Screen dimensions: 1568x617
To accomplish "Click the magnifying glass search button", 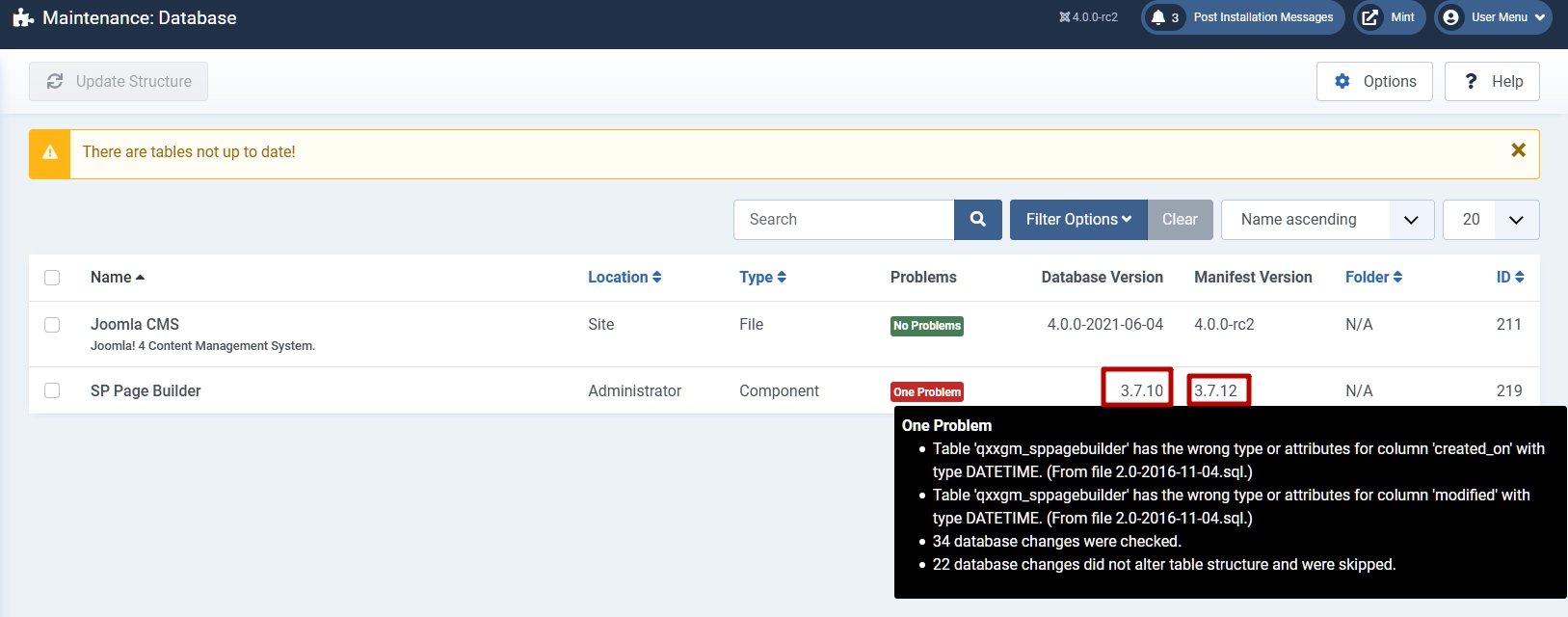I will [977, 220].
